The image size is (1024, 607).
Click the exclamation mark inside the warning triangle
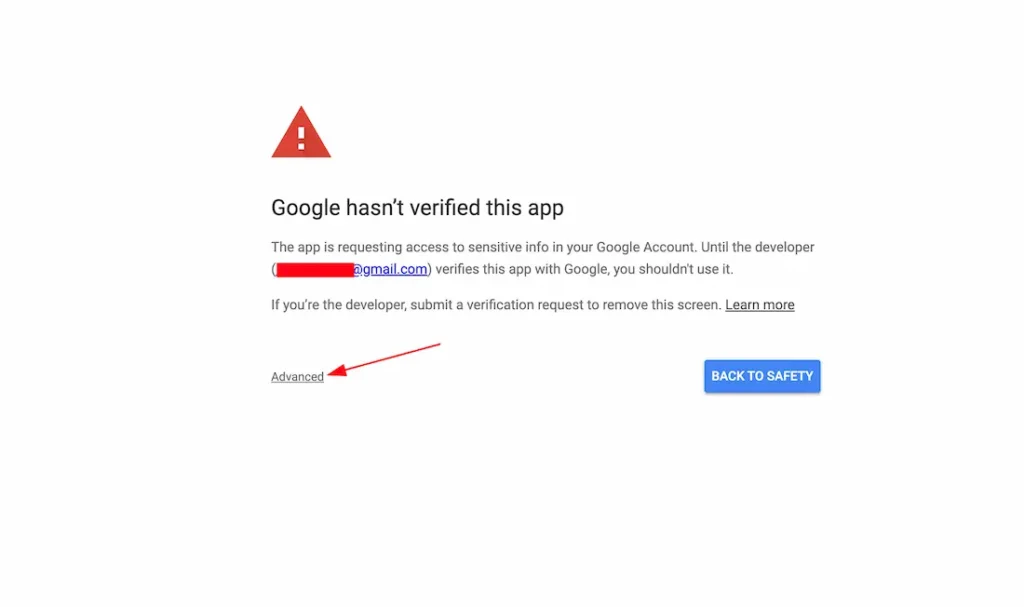click(301, 136)
